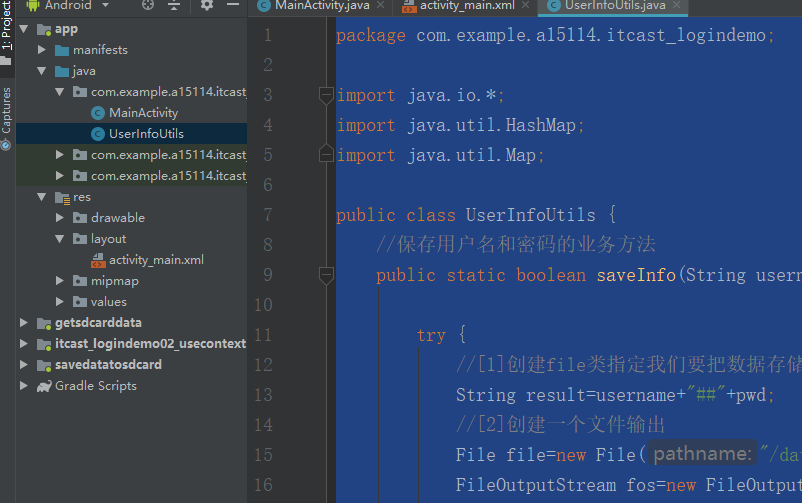Select the mipmap folder row
Image resolution: width=802 pixels, height=503 pixels.
[131, 281]
